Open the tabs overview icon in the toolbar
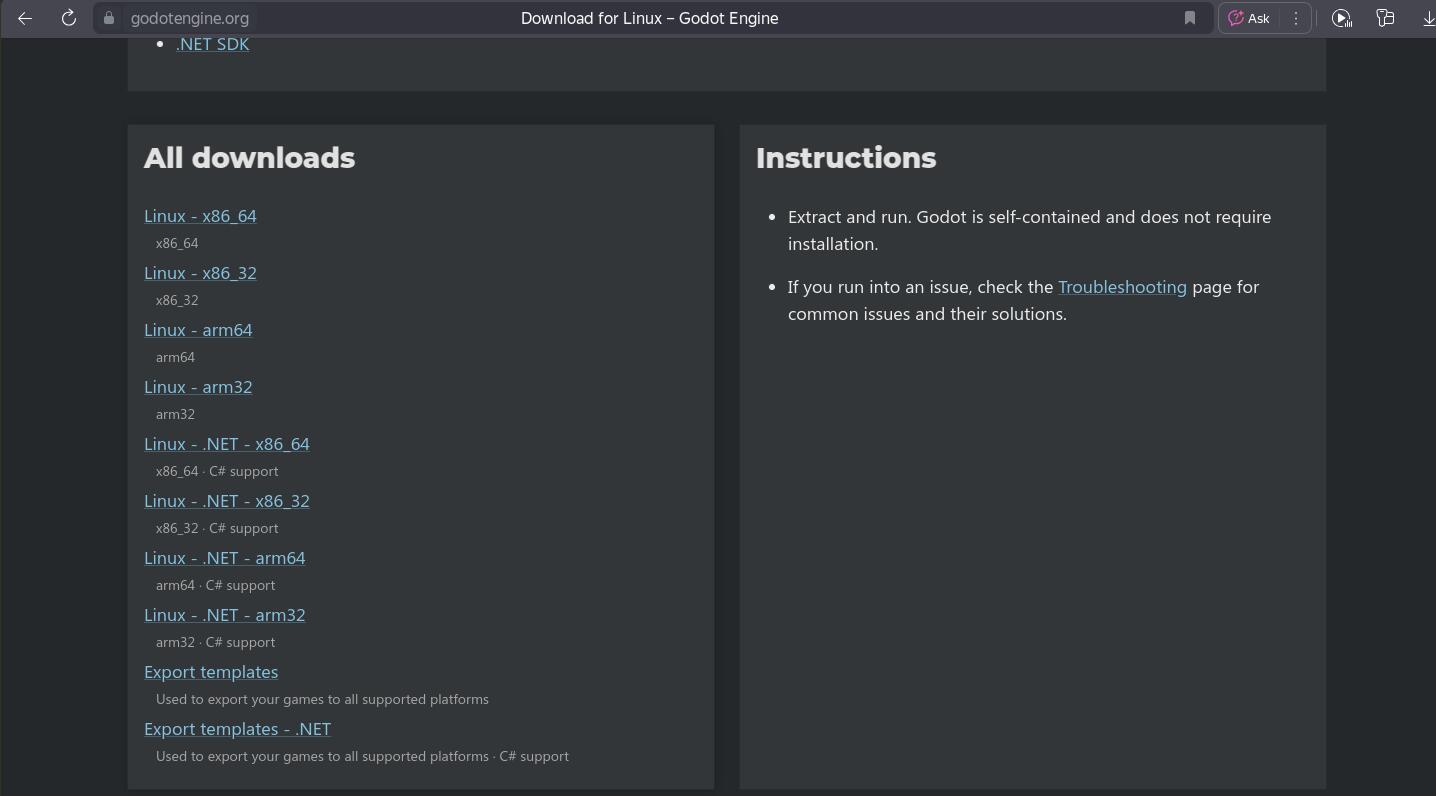The width and height of the screenshot is (1436, 796). pyautogui.click(x=1385, y=18)
